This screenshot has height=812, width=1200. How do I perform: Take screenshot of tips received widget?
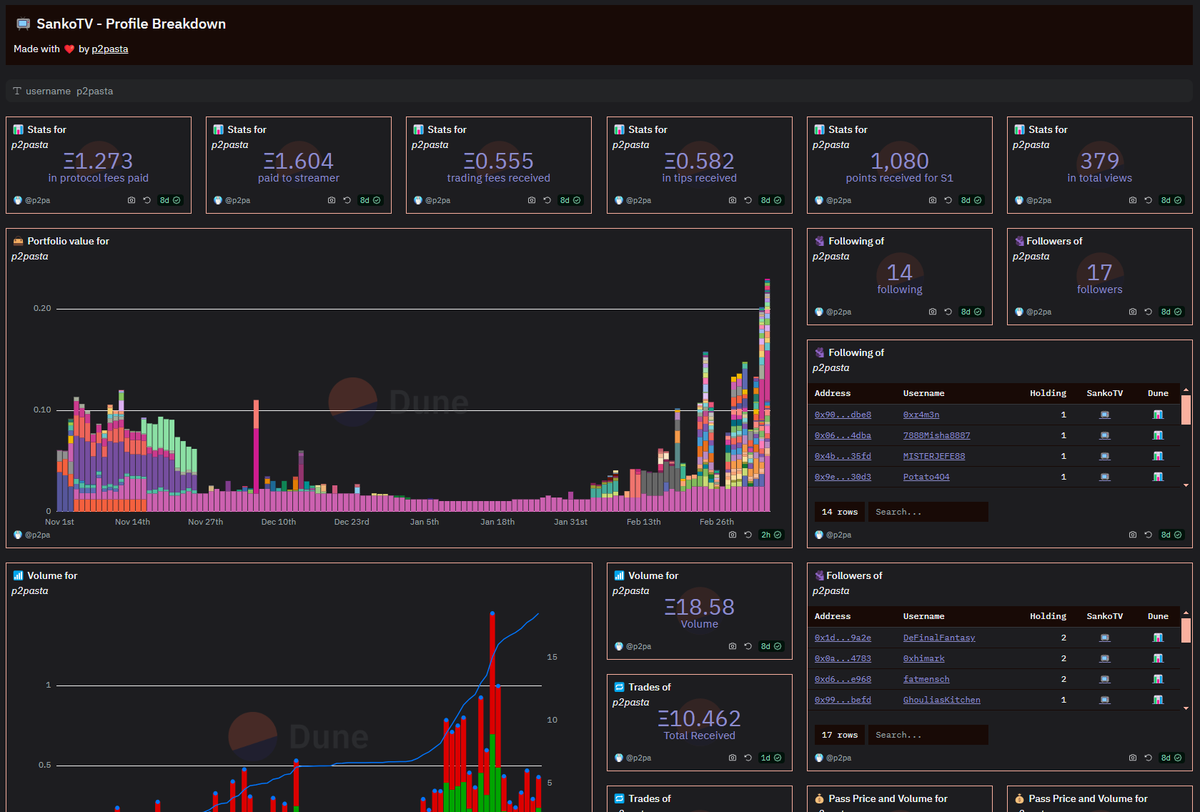click(x=733, y=200)
